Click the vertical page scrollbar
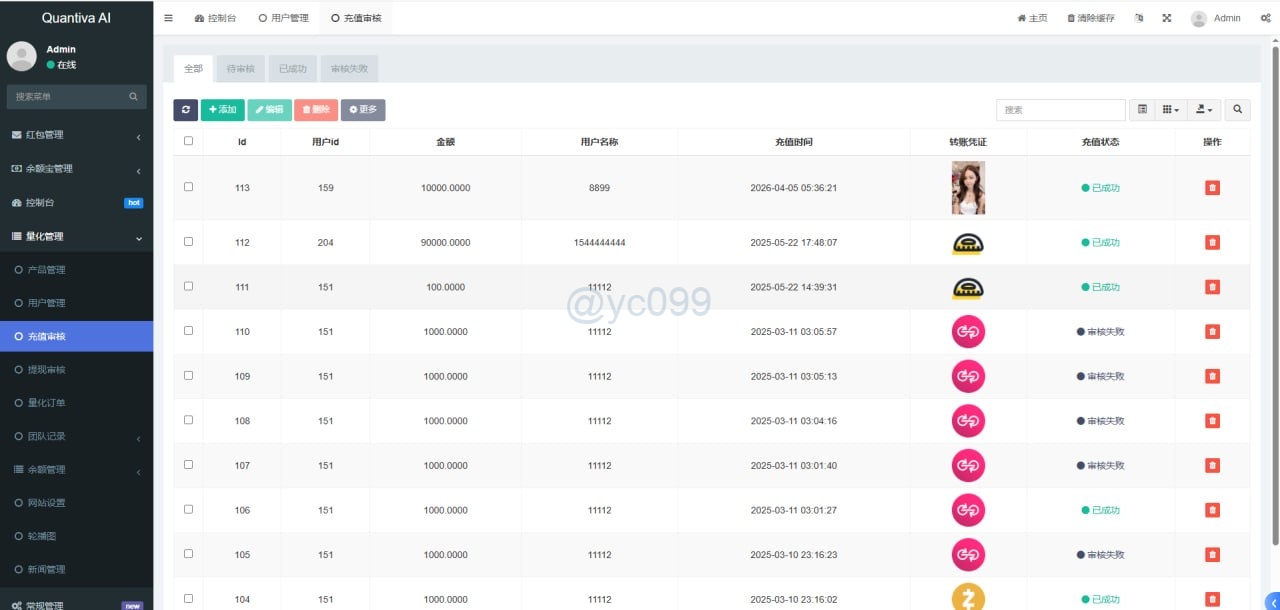The image size is (1280, 610). pyautogui.click(x=1274, y=300)
